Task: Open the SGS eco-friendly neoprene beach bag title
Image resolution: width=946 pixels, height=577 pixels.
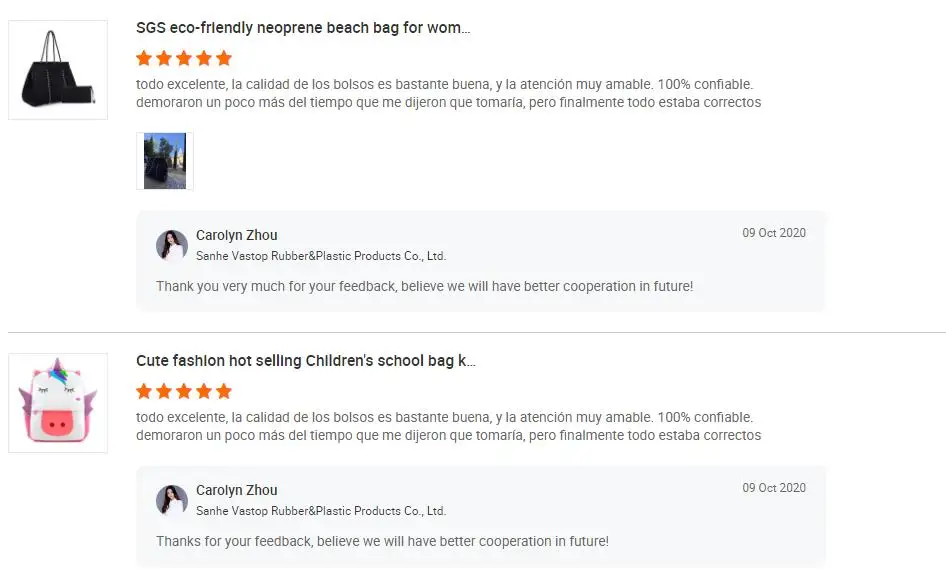Action: coord(303,28)
